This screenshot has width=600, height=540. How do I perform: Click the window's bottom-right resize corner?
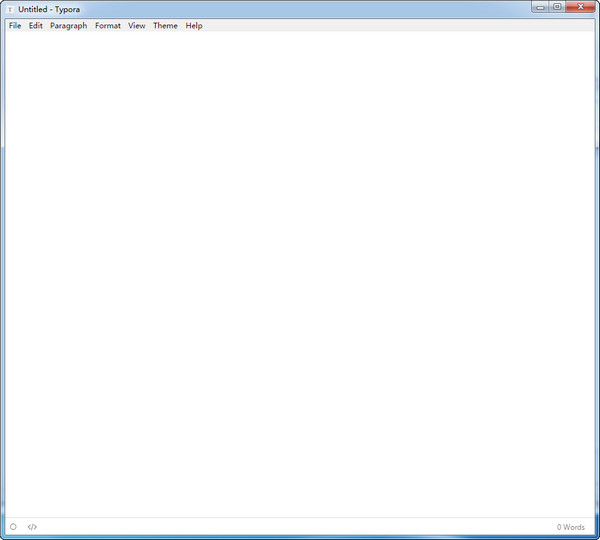coord(597,537)
